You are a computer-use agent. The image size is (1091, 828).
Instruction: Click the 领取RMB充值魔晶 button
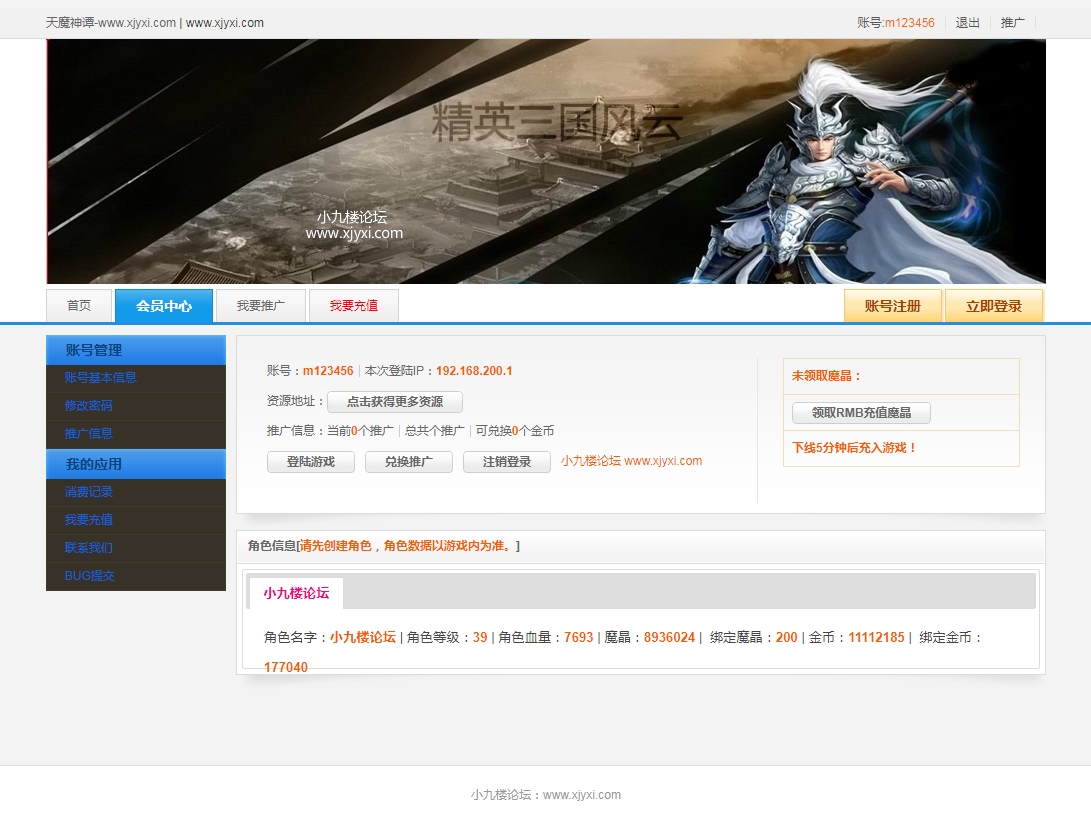pyautogui.click(x=861, y=413)
